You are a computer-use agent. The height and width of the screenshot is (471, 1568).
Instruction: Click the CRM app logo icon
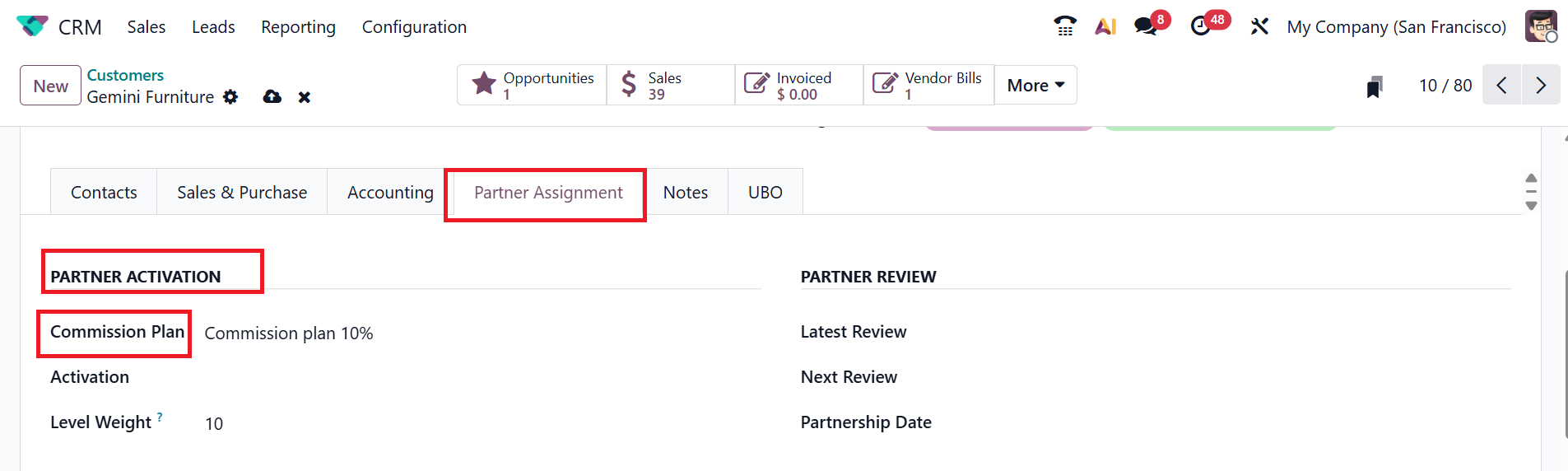point(32,26)
